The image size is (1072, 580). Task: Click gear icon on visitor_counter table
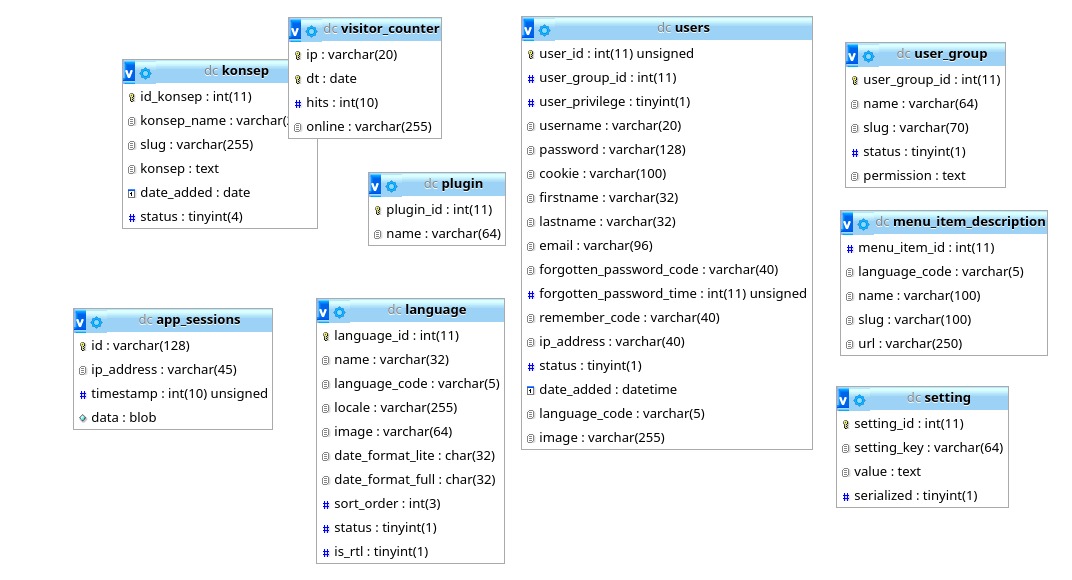coord(312,31)
